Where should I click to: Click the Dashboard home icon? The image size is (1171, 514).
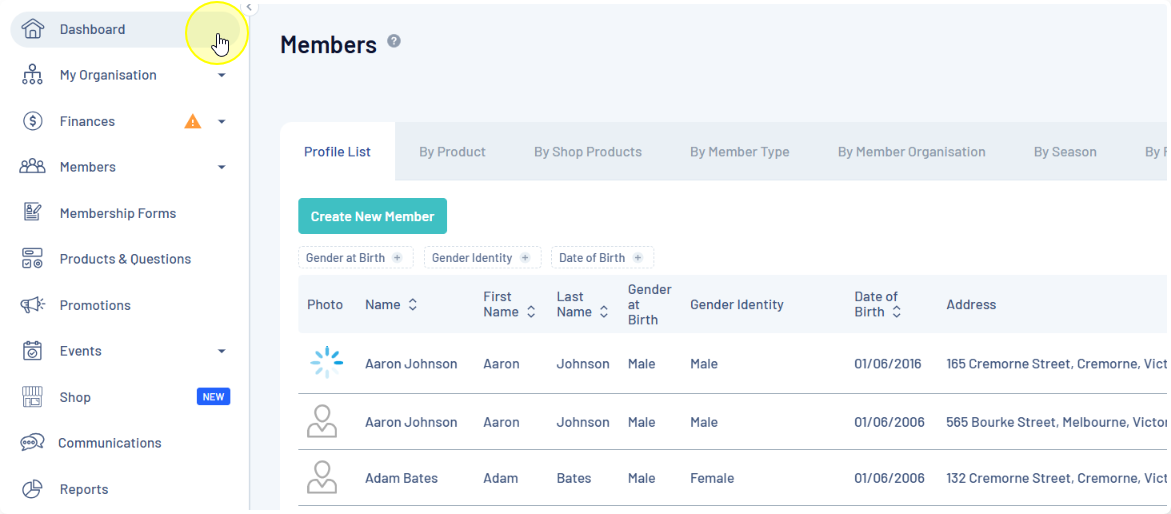(33, 29)
